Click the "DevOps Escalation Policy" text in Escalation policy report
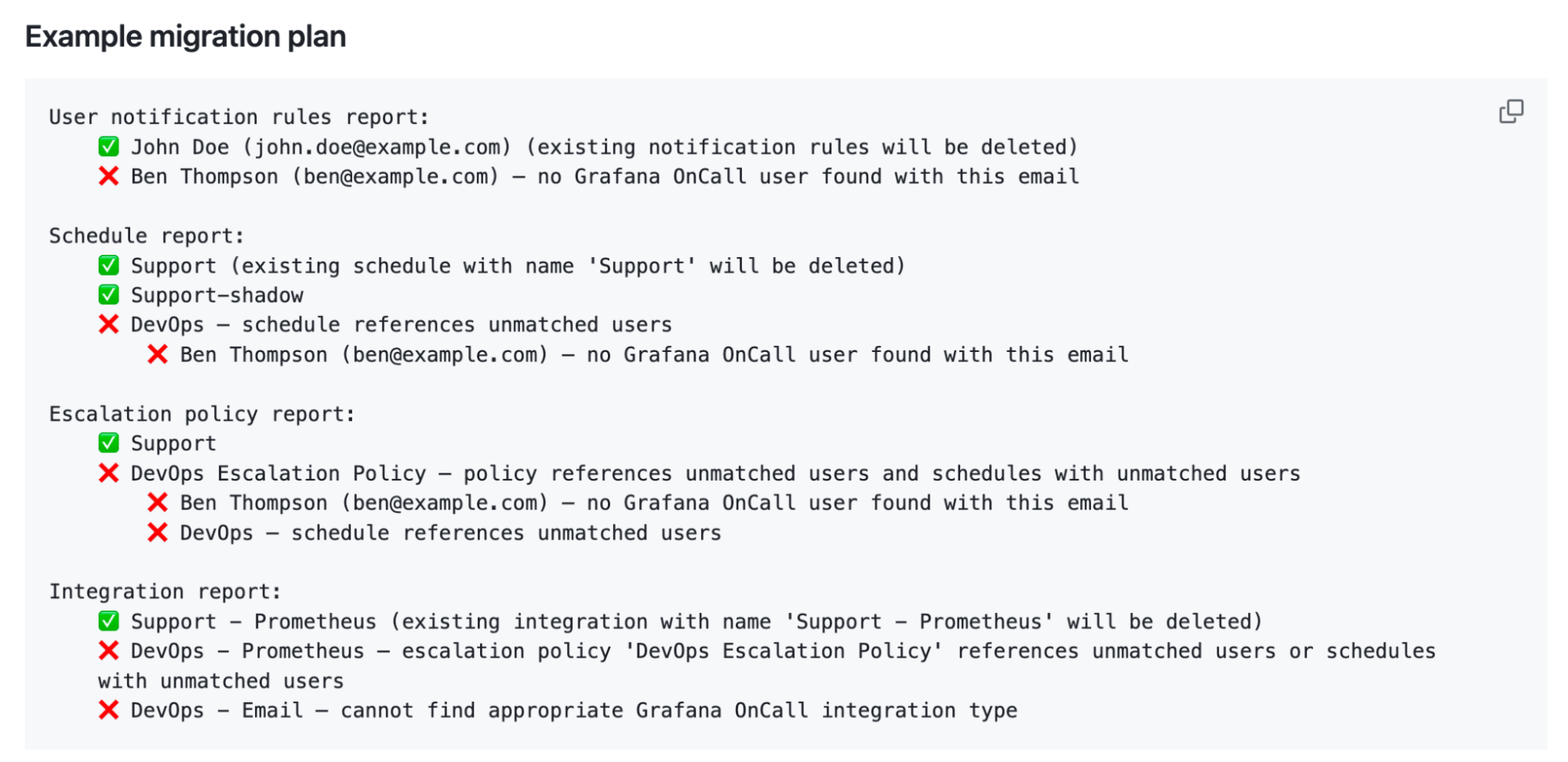The height and width of the screenshot is (762, 1568). [278, 474]
